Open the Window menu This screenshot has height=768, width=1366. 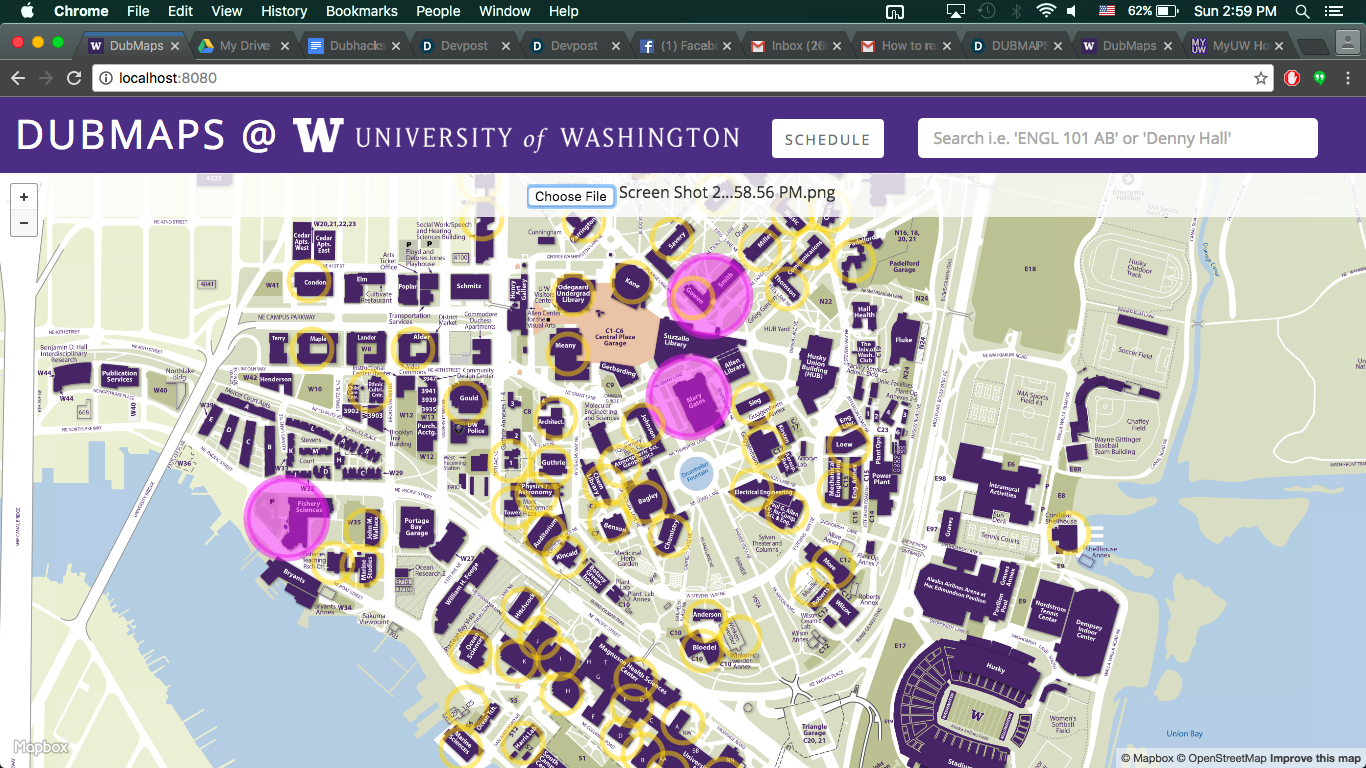pyautogui.click(x=505, y=11)
